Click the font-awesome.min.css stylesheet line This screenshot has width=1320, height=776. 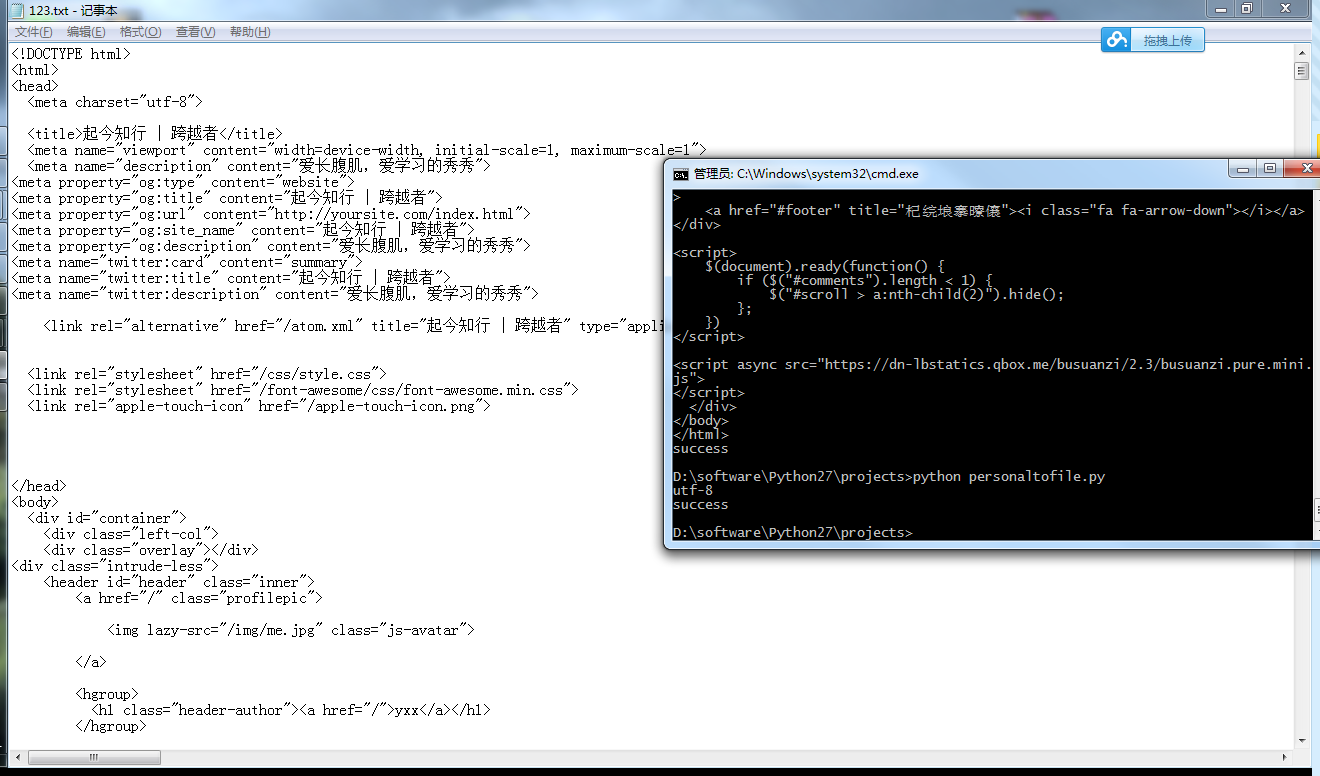click(x=303, y=390)
